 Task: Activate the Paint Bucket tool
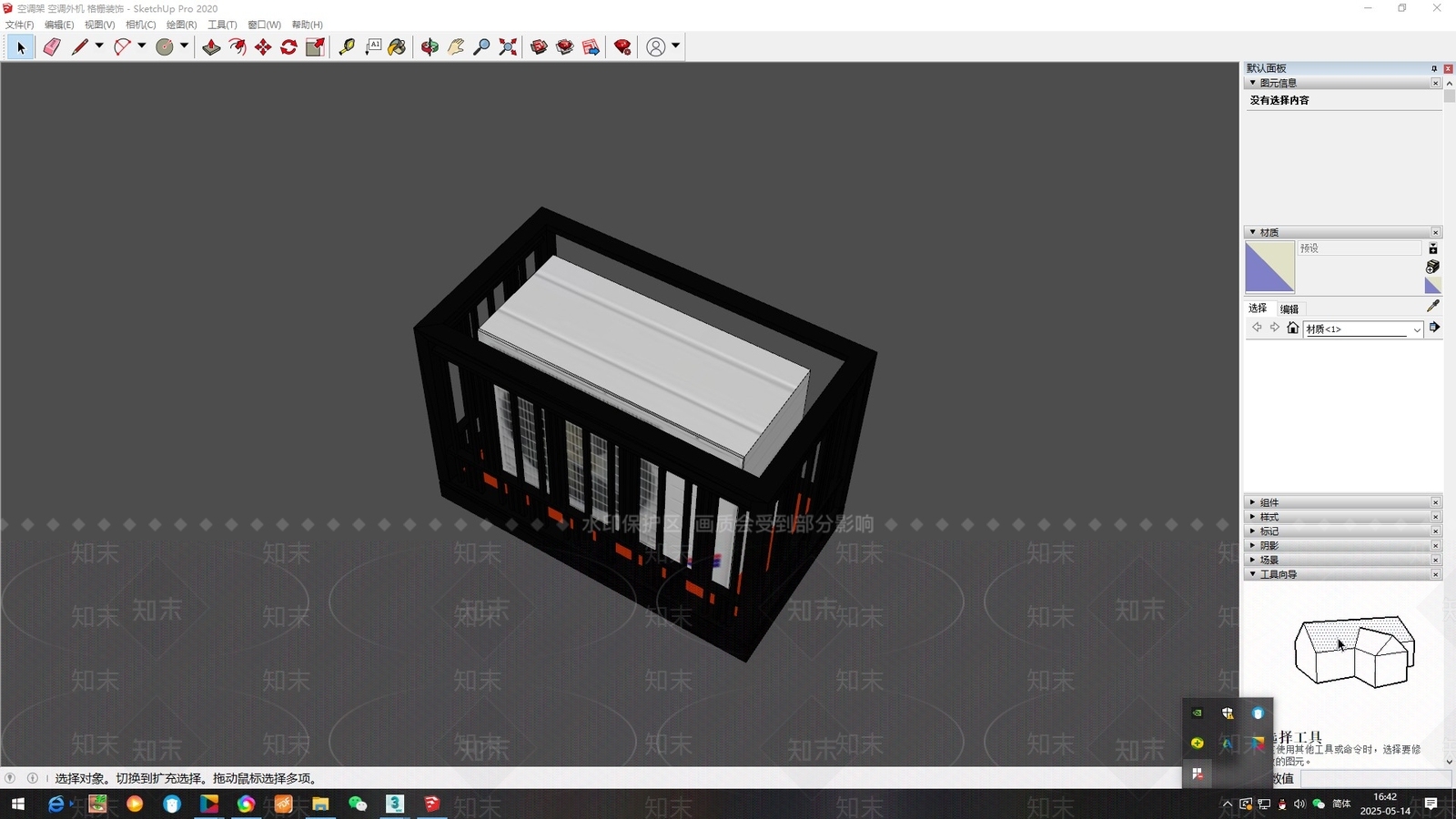click(x=398, y=47)
